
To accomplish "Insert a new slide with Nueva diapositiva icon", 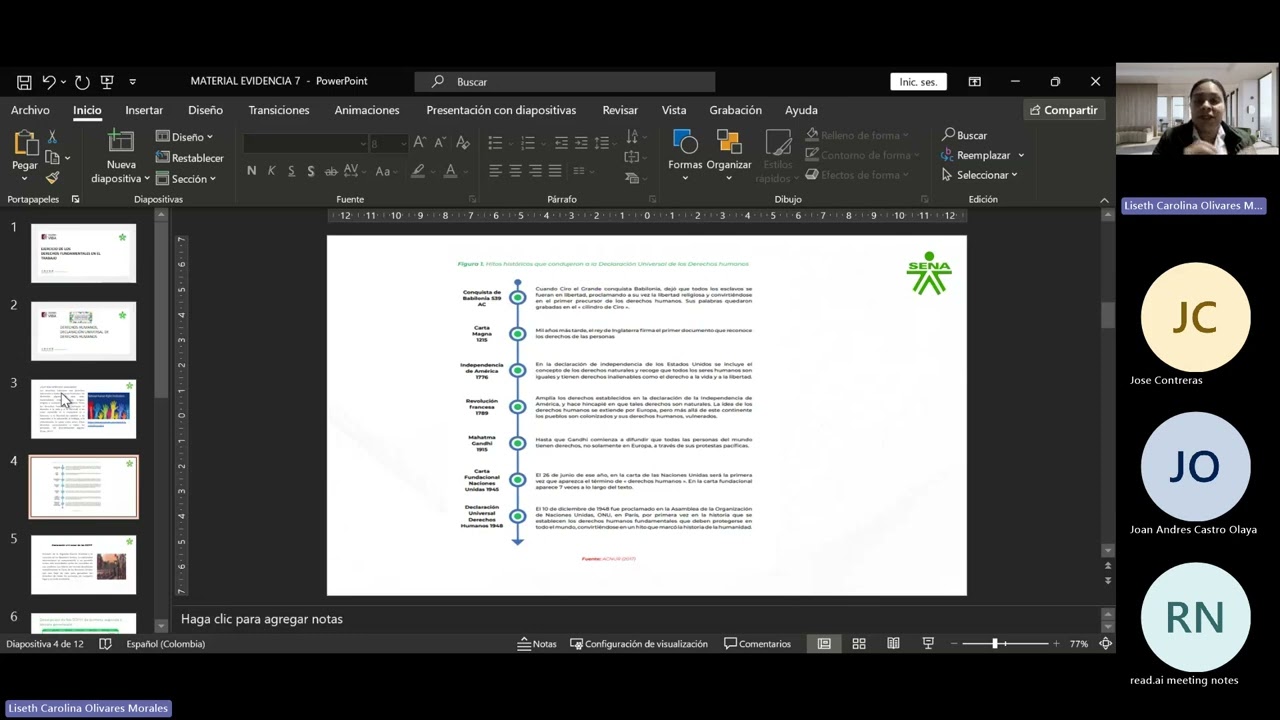I will (121, 142).
